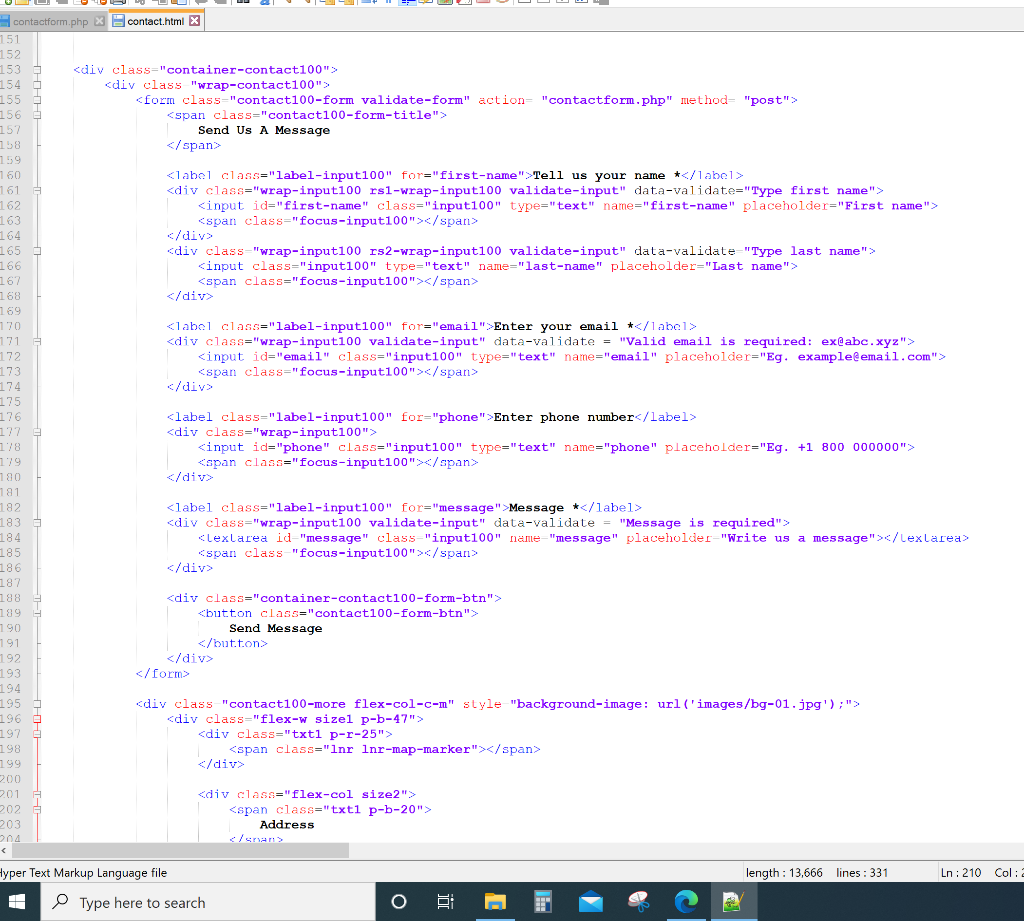This screenshot has height=921, width=1024.
Task: Open Task View on the taskbar
Action: [445, 902]
